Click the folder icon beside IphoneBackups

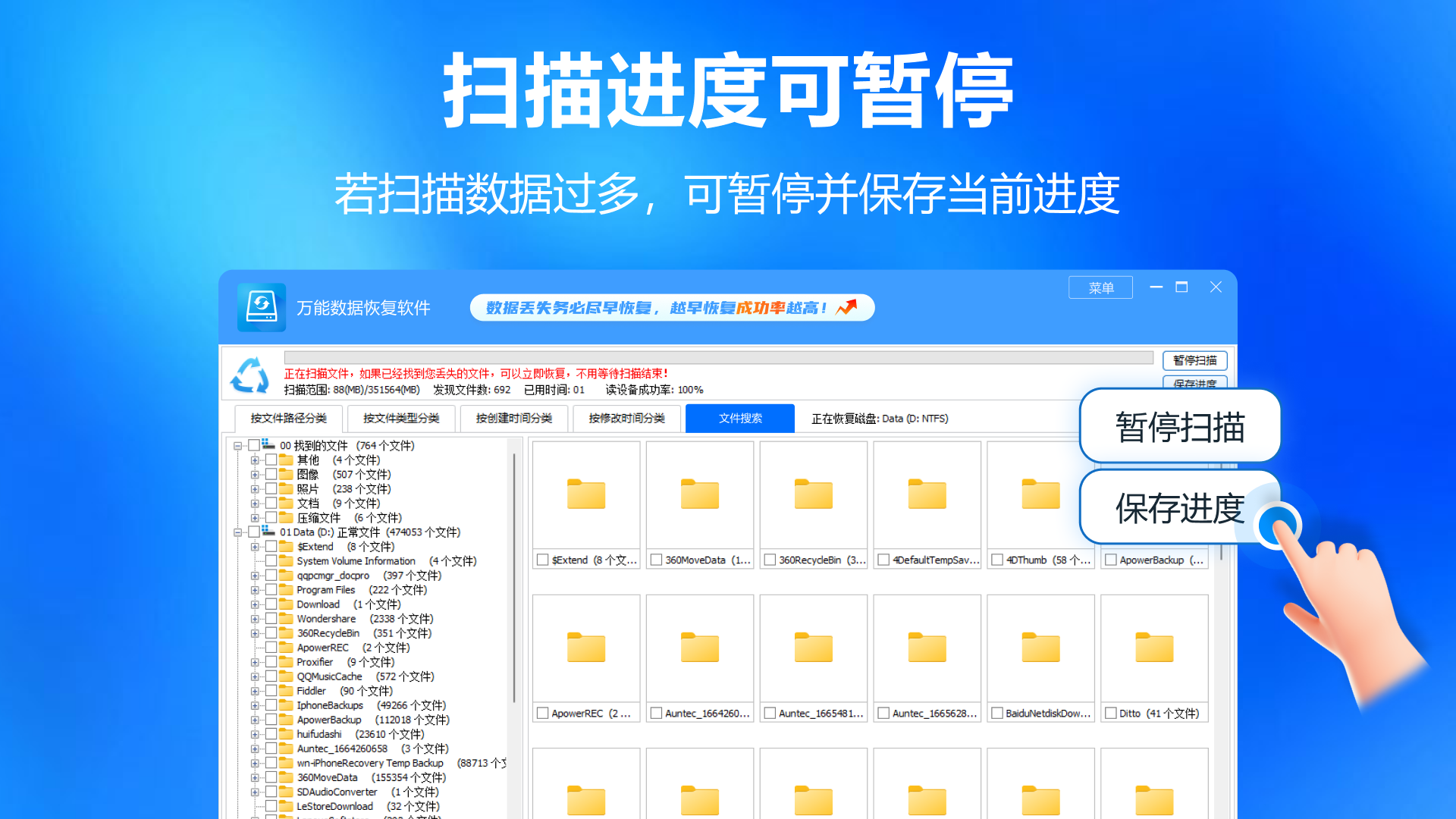point(286,704)
